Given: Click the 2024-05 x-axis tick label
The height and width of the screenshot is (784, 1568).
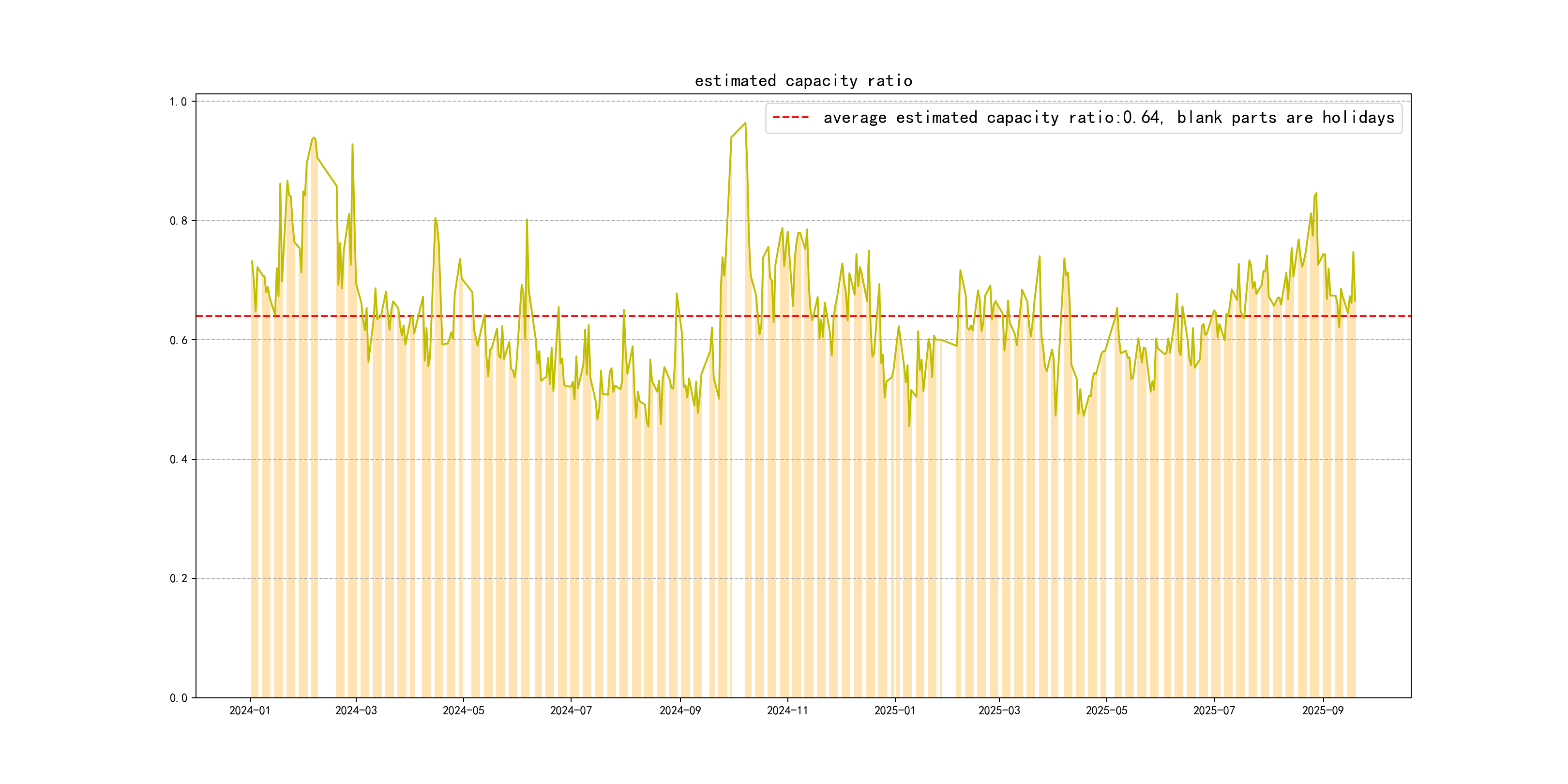Looking at the screenshot, I should (x=463, y=710).
